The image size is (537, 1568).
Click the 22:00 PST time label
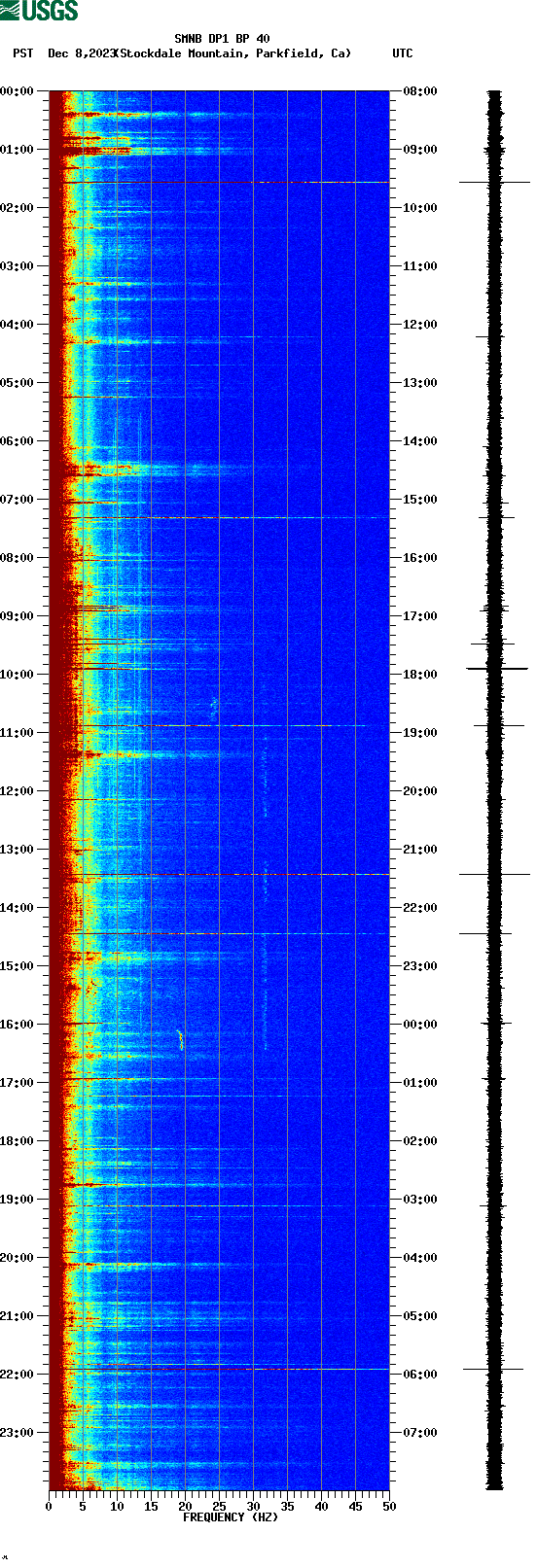pos(18,1375)
